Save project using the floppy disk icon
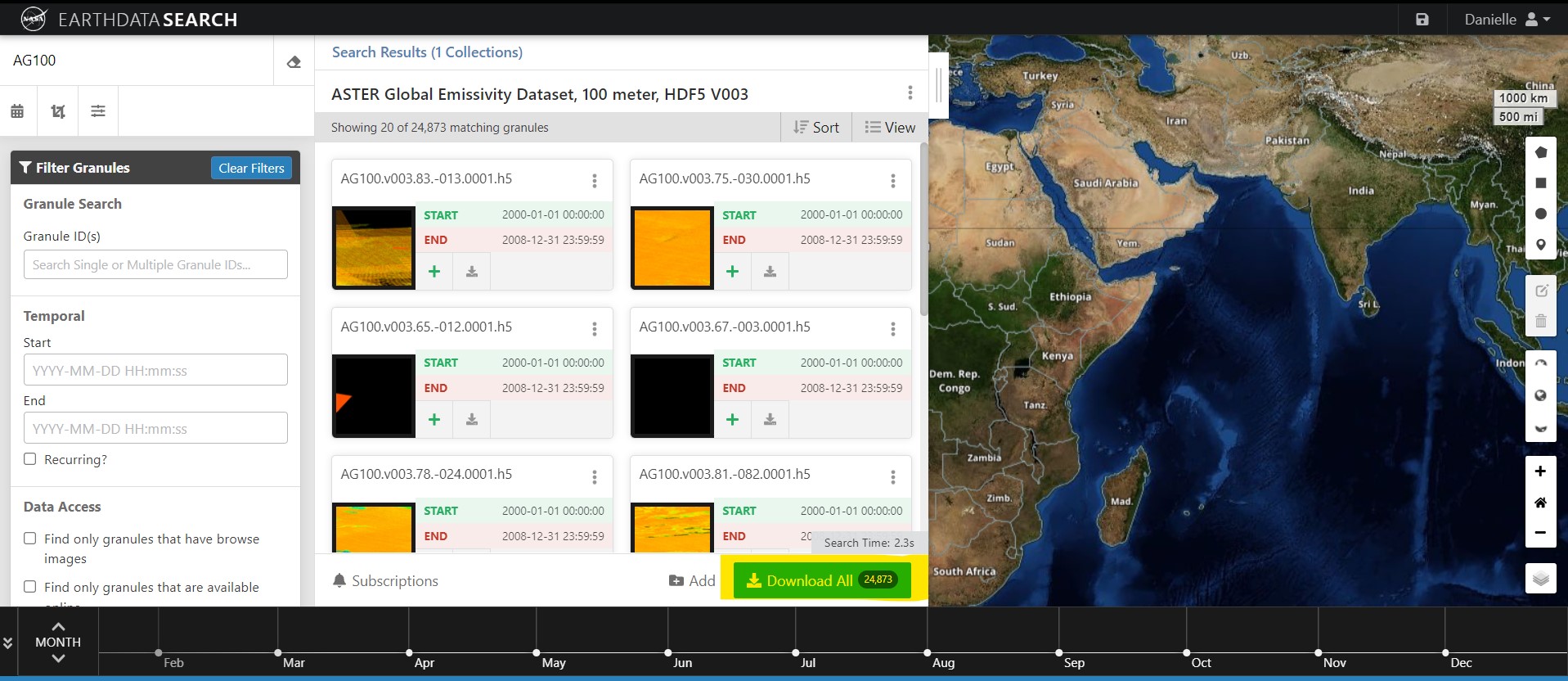The height and width of the screenshot is (681, 1568). pos(1422,19)
